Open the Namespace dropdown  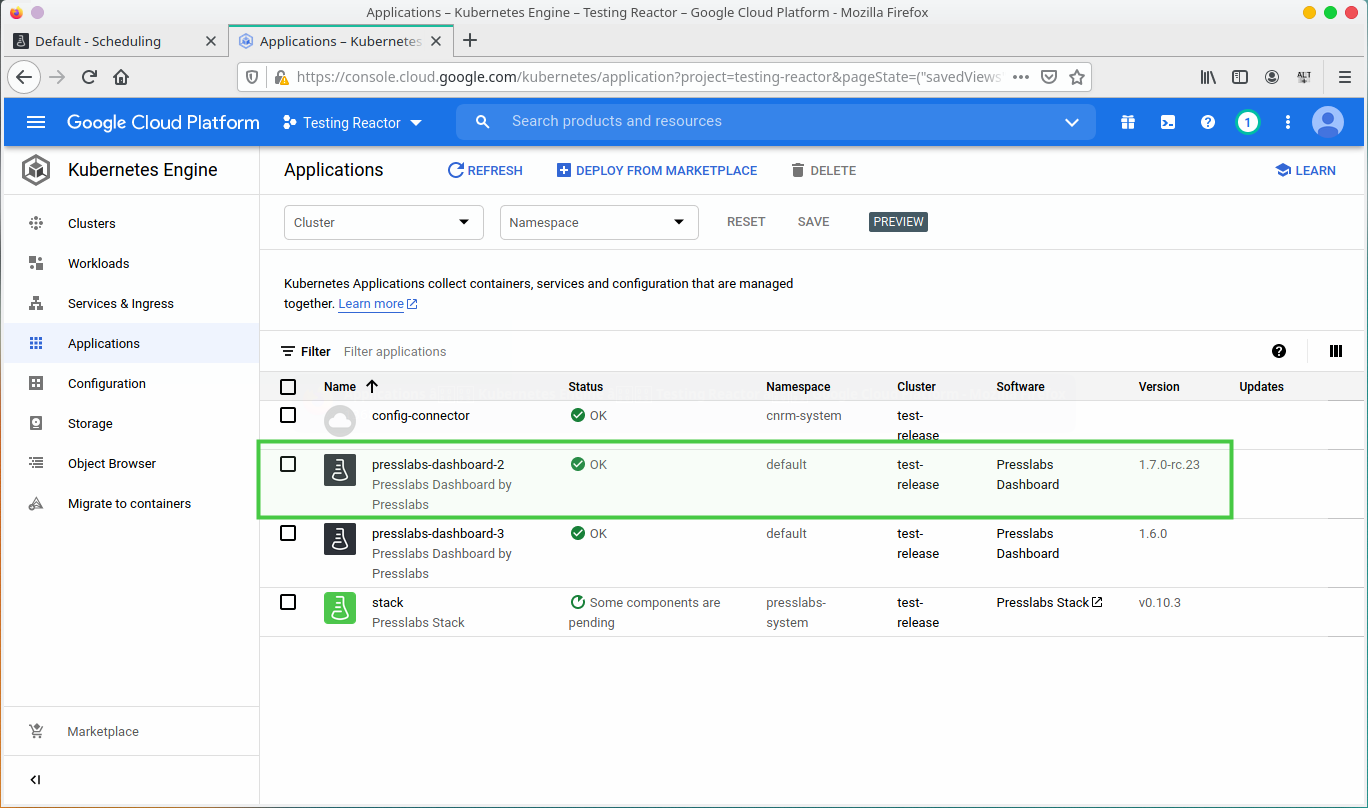click(x=598, y=222)
